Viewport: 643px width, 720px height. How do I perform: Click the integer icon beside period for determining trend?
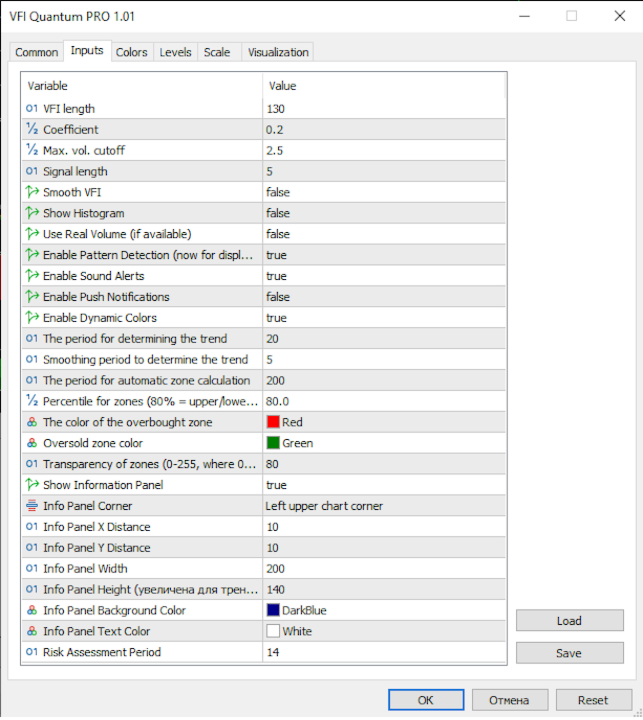(x=32, y=338)
